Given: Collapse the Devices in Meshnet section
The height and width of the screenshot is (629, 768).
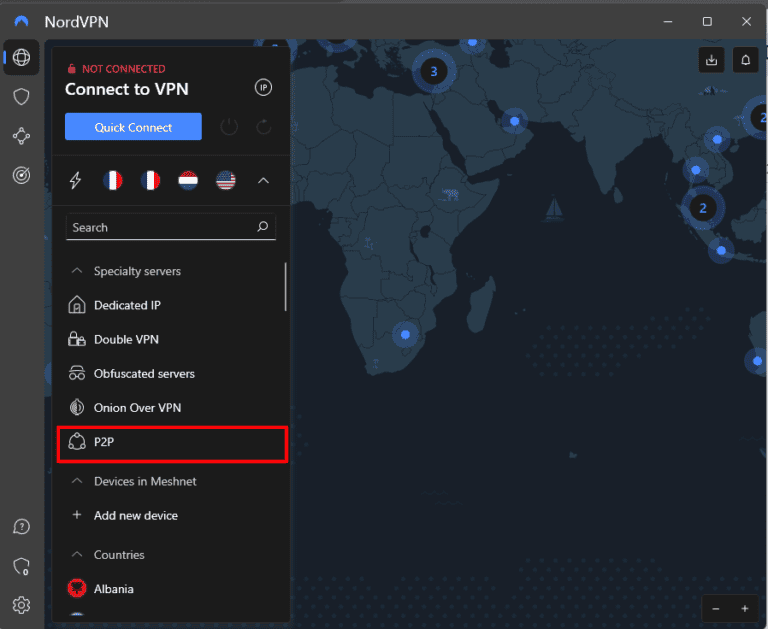Looking at the screenshot, I should [76, 481].
